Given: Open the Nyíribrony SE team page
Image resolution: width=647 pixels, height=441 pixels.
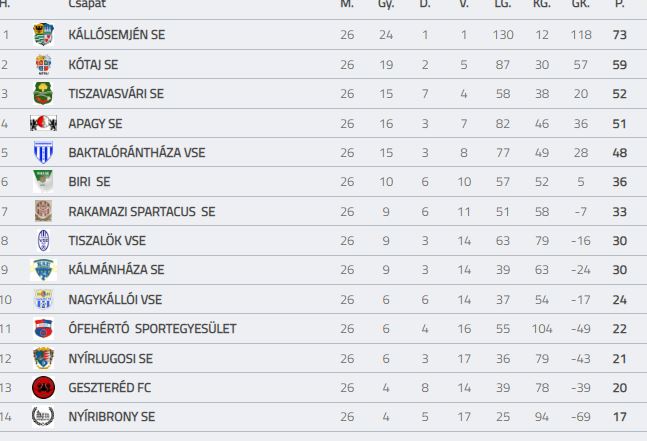Looking at the screenshot, I should pyautogui.click(x=112, y=417).
